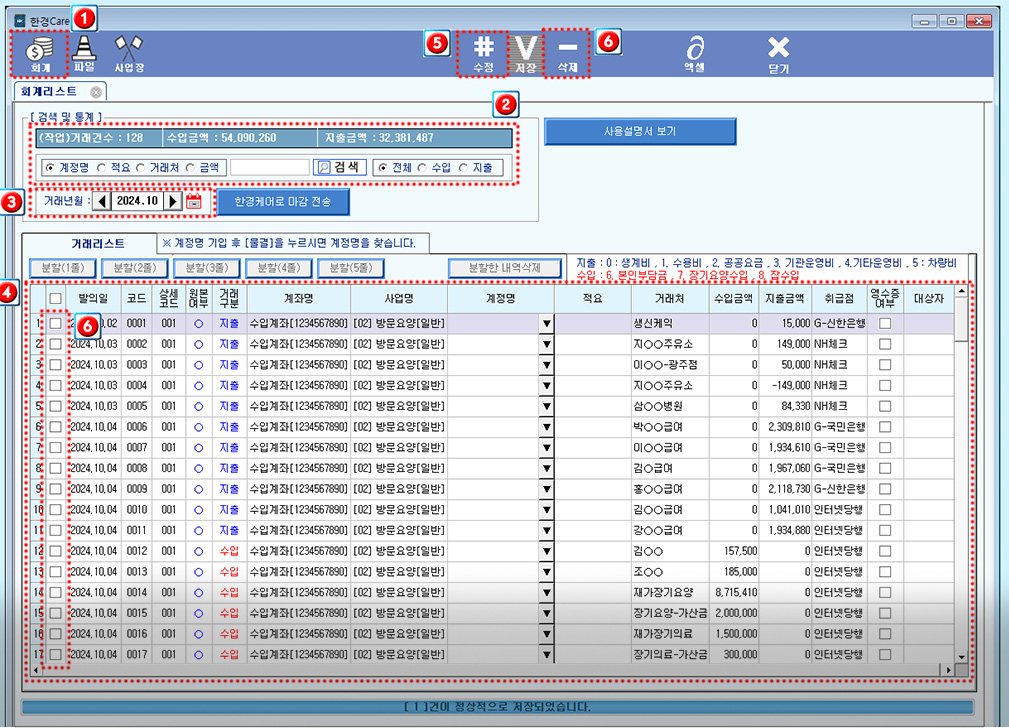Viewport: 1009px width, 728px height.
Task: Select the 금액 search radio button
Action: point(190,167)
